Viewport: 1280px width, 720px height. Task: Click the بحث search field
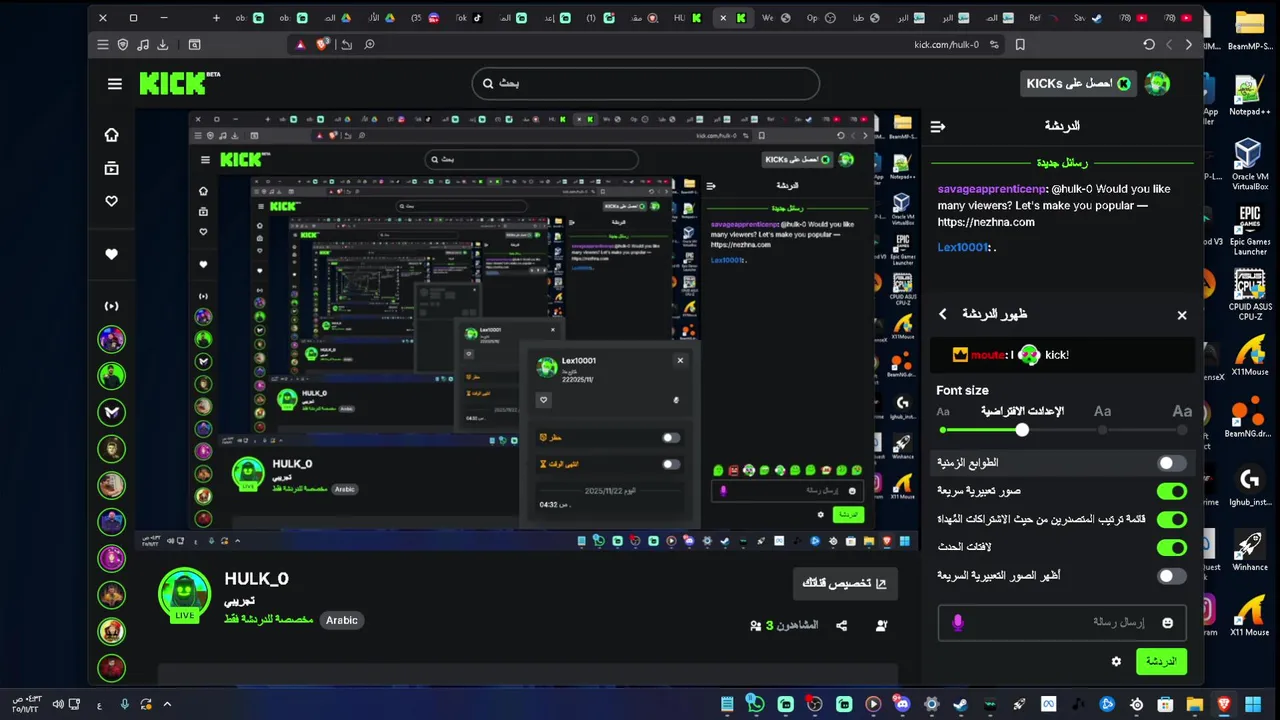point(646,84)
